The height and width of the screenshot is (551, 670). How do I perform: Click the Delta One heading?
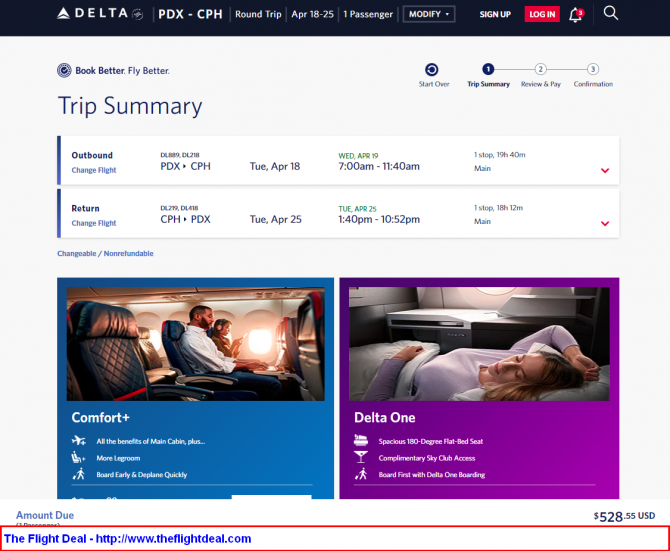(385, 417)
